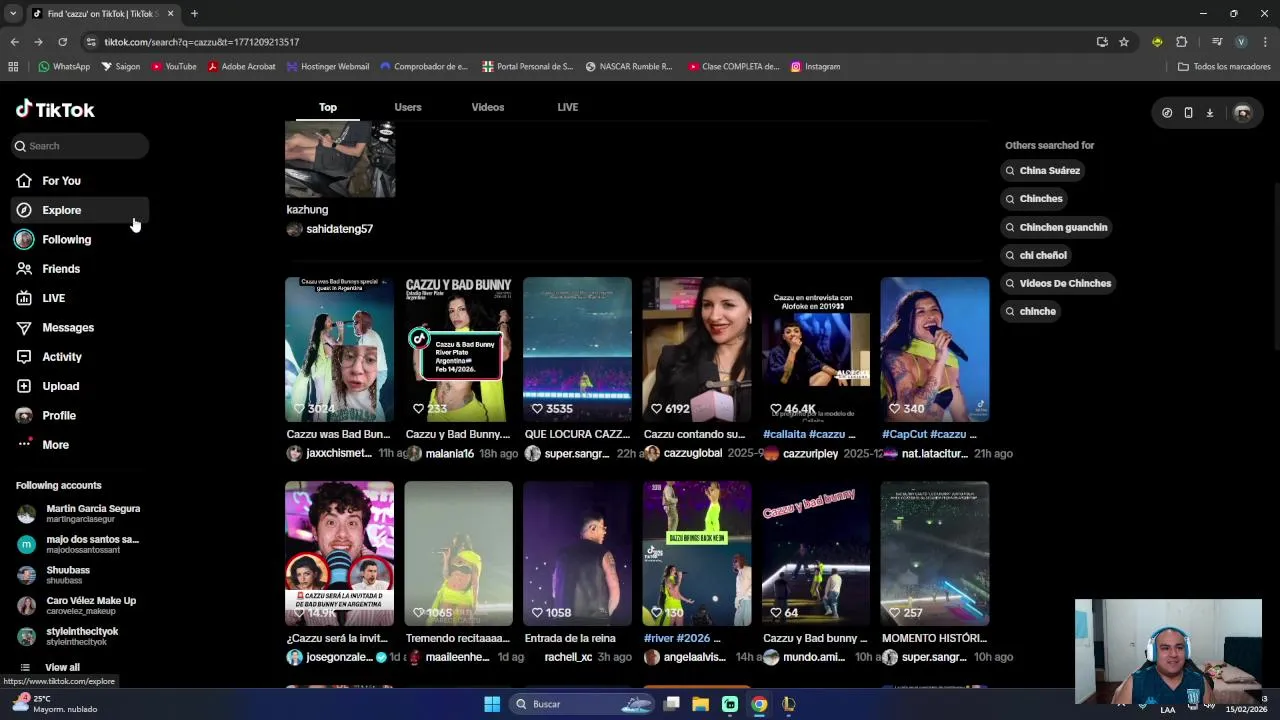Select the Chinchen guanchin suggestion
The height and width of the screenshot is (720, 1280).
tap(1056, 227)
